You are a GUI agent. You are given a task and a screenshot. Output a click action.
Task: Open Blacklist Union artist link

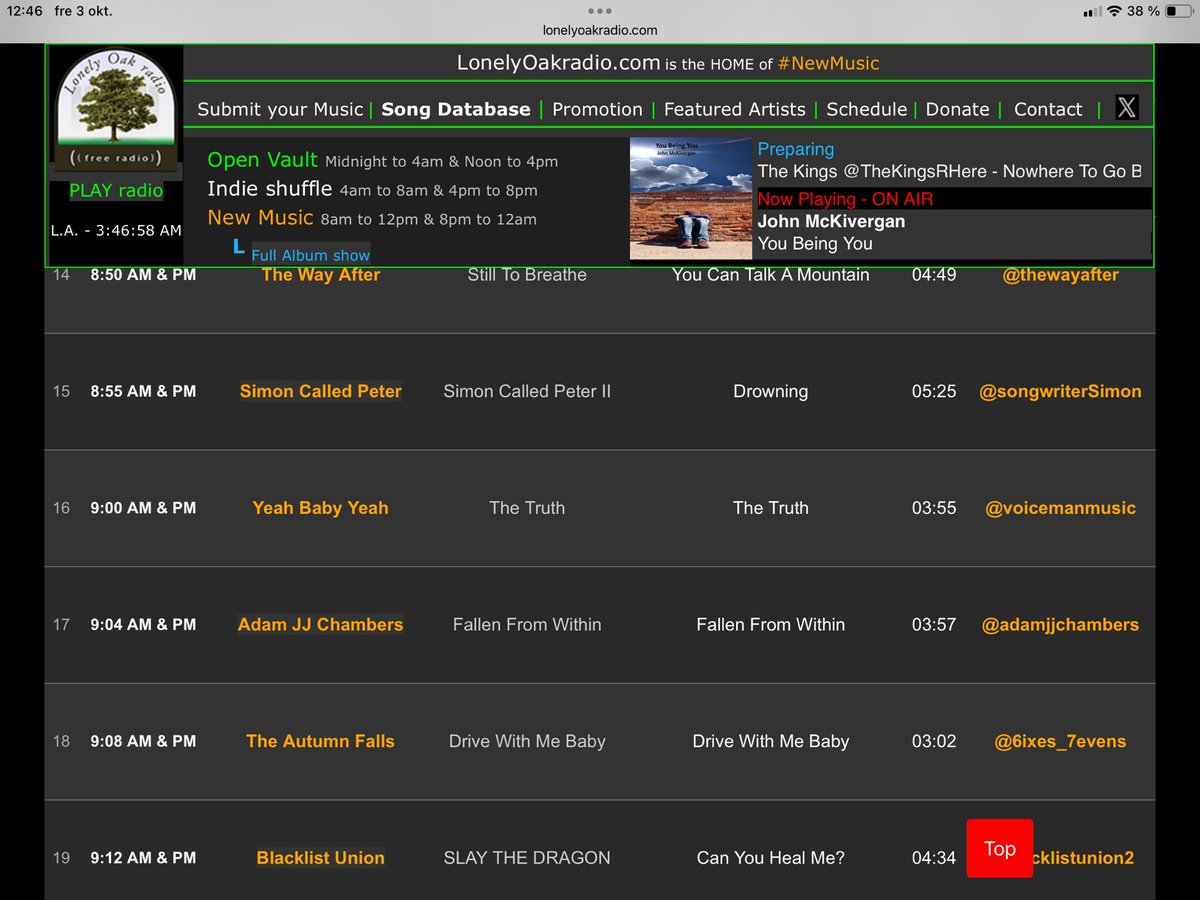click(320, 858)
